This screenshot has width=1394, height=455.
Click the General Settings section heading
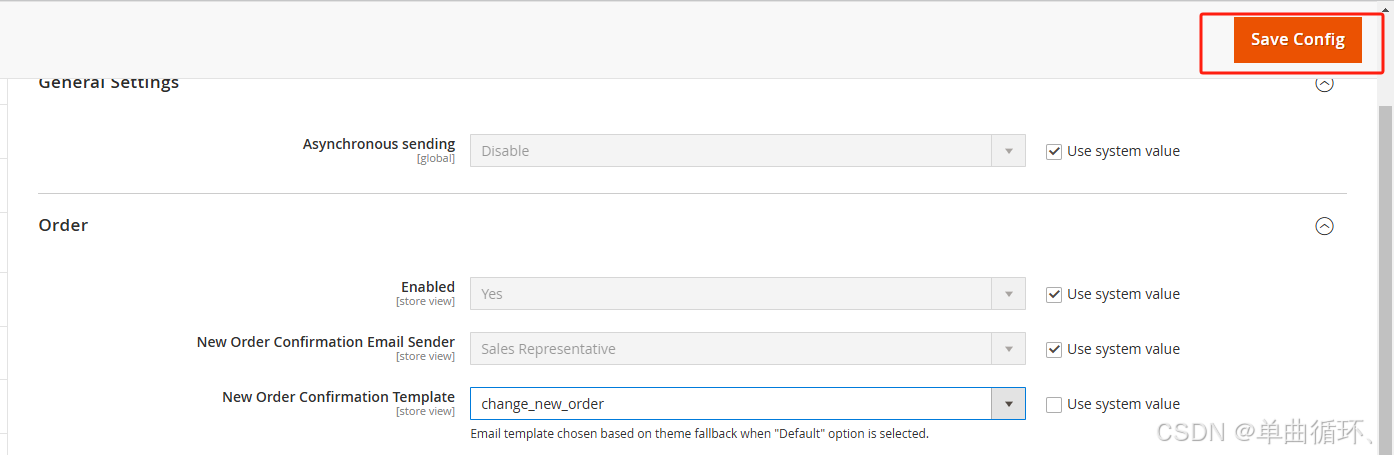point(108,83)
